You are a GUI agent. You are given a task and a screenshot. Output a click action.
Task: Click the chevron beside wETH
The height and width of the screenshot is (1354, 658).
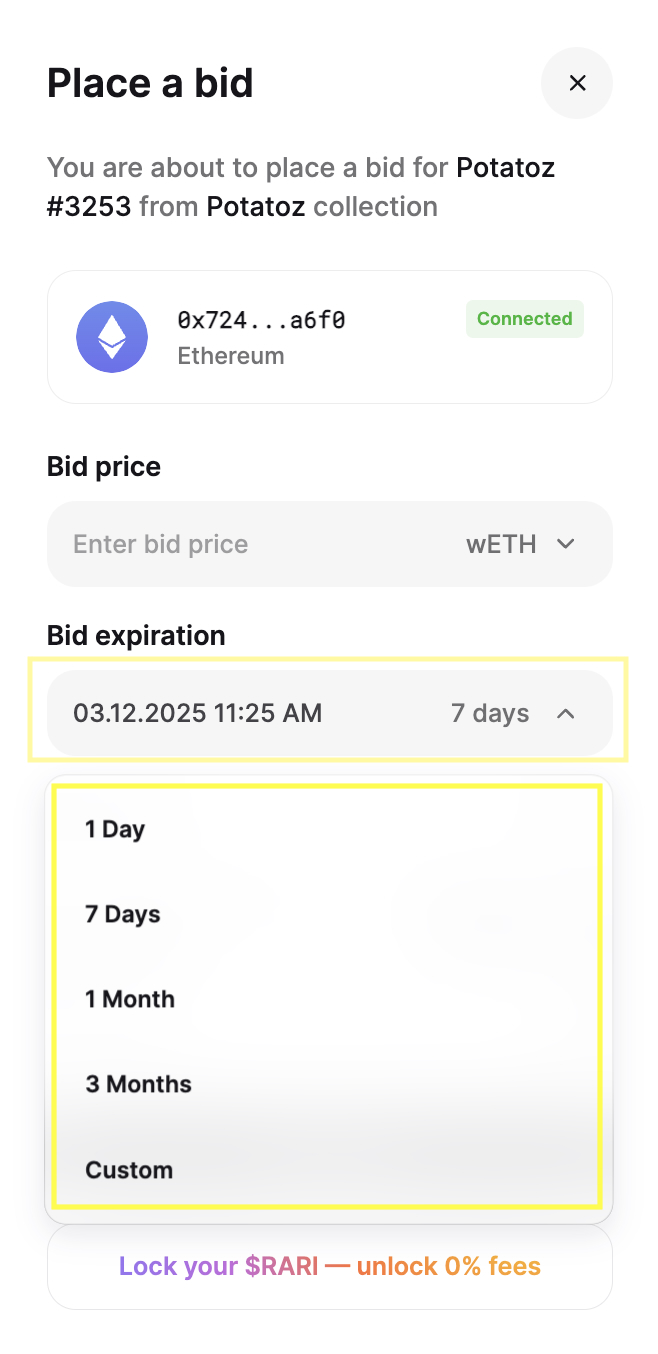566,544
